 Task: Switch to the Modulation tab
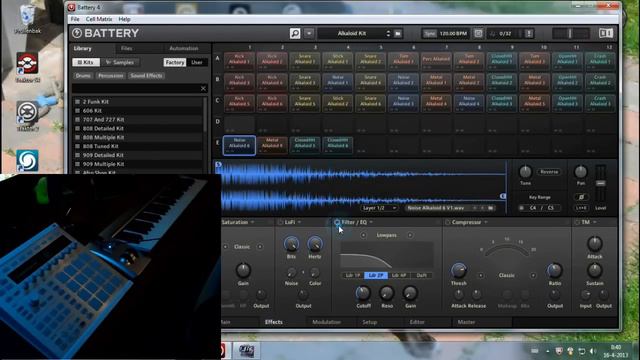point(327,322)
